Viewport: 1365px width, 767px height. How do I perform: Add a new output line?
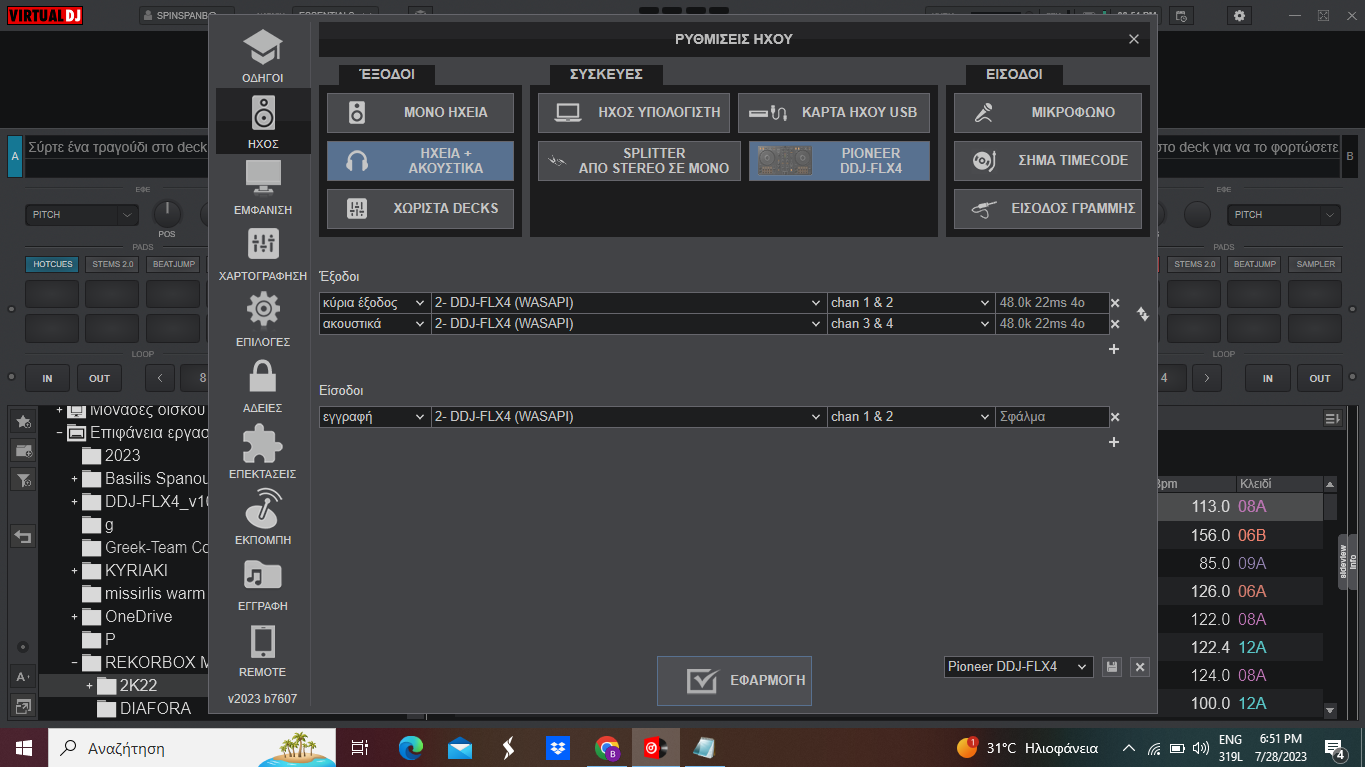click(1114, 349)
